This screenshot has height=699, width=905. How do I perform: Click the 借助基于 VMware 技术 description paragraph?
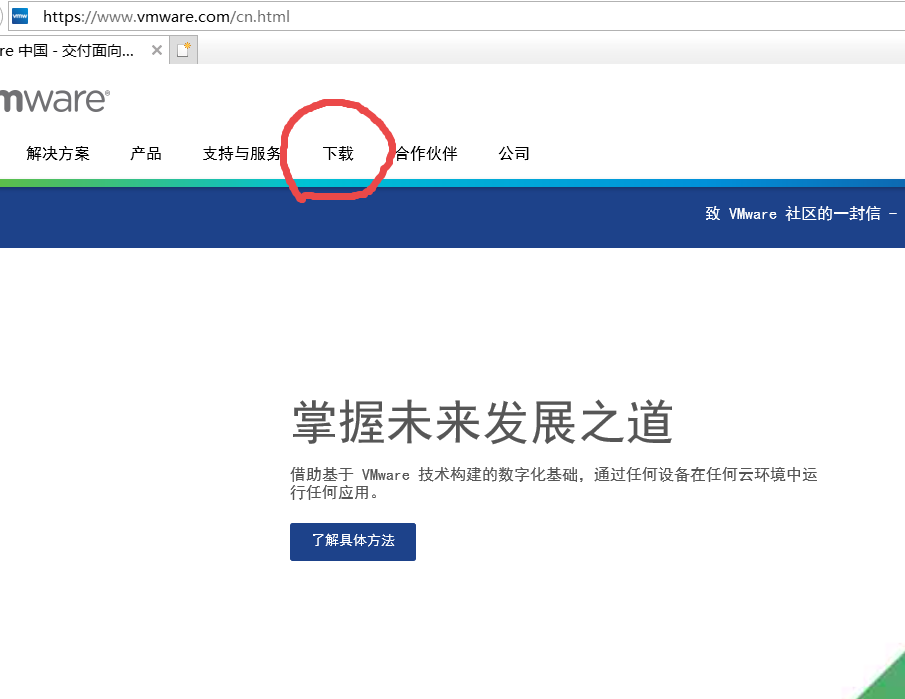click(554, 483)
